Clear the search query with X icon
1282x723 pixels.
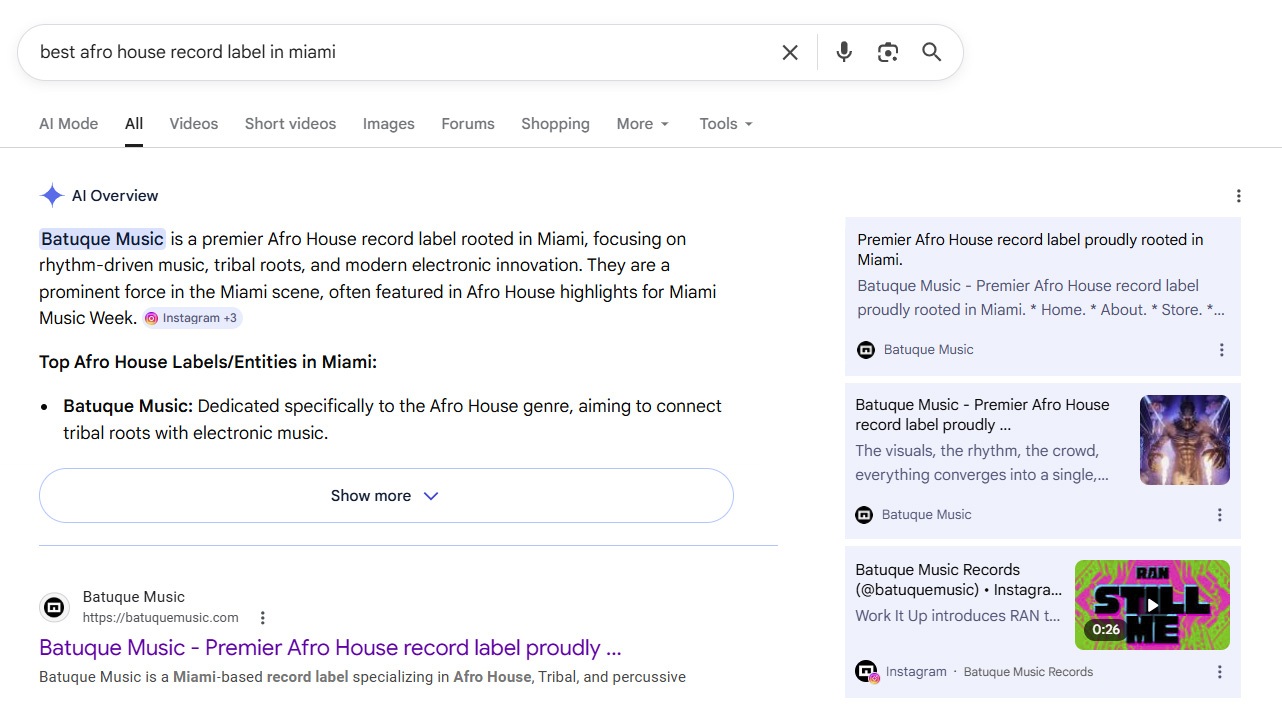click(790, 52)
